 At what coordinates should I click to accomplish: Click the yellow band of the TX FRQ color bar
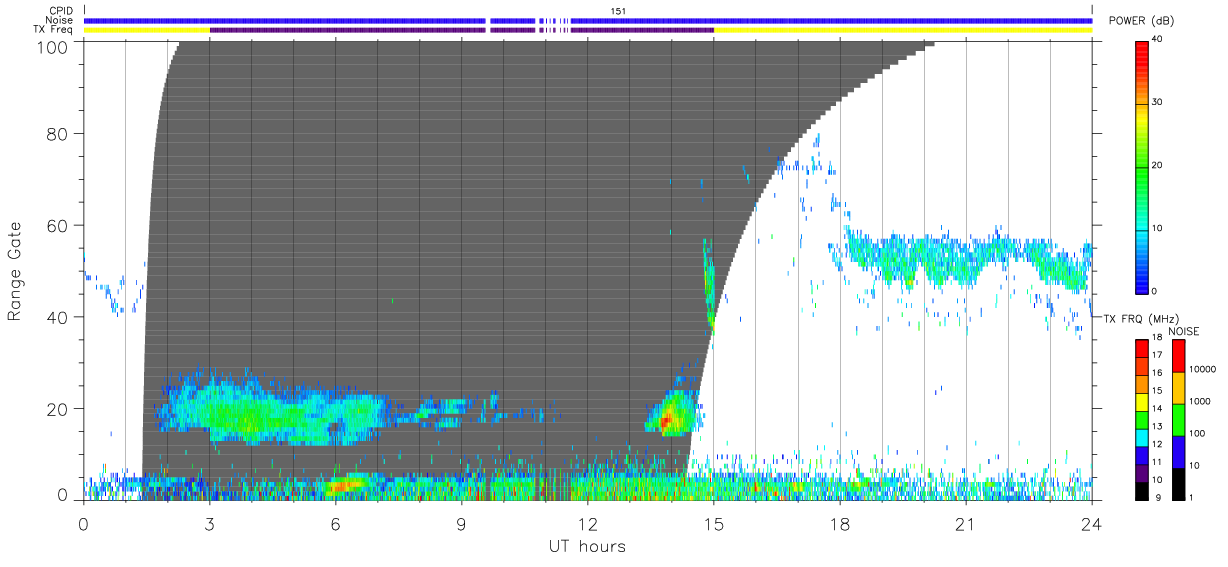1143,403
